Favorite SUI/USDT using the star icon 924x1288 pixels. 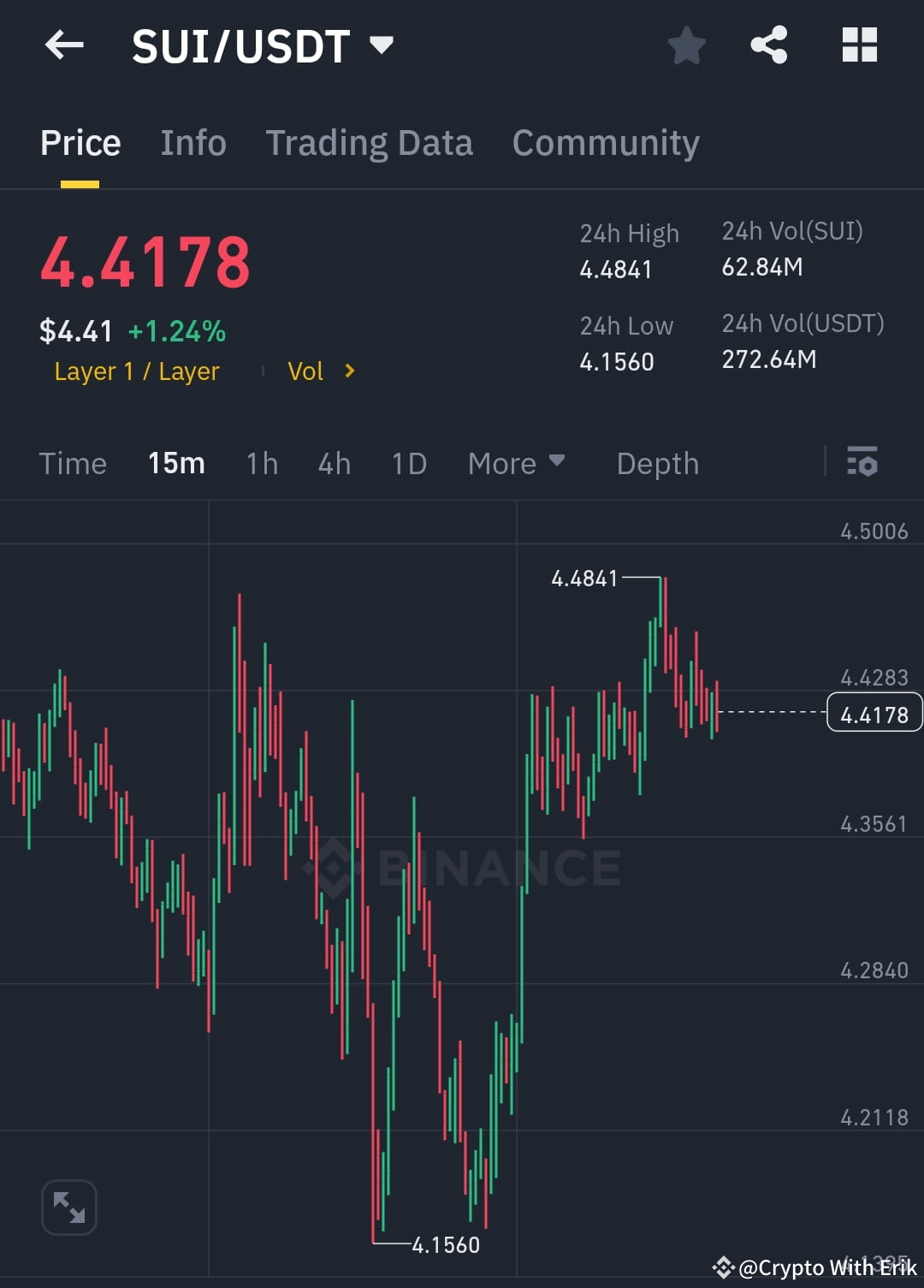click(686, 45)
